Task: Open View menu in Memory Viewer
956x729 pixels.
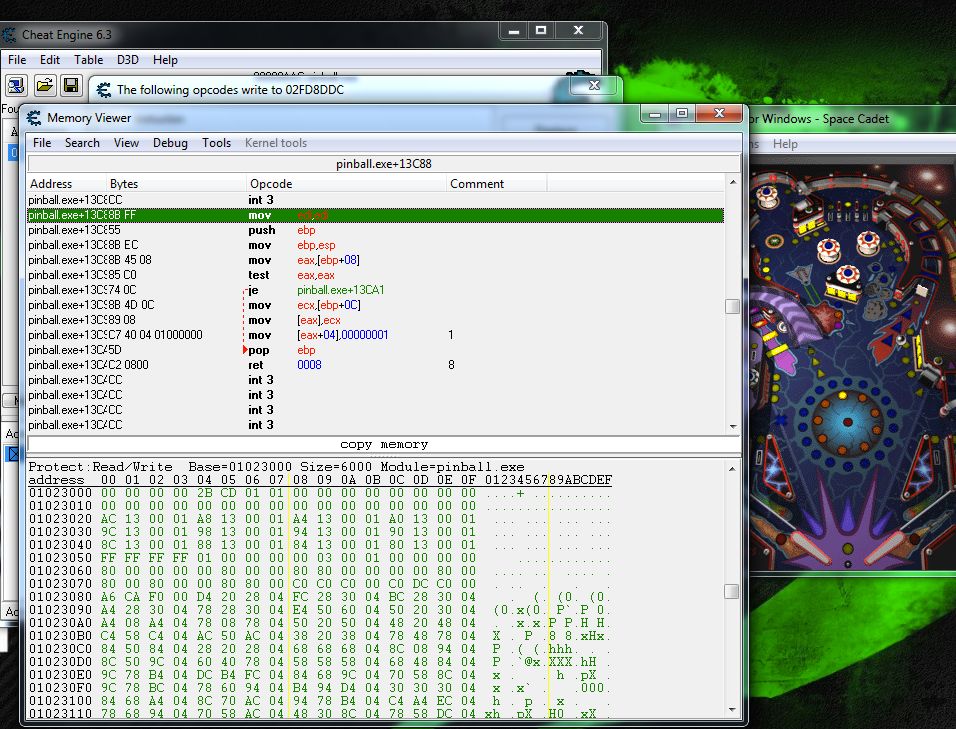Action: click(x=126, y=143)
